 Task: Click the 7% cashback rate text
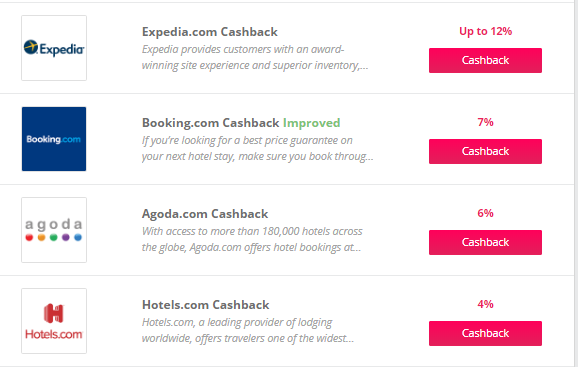point(485,122)
